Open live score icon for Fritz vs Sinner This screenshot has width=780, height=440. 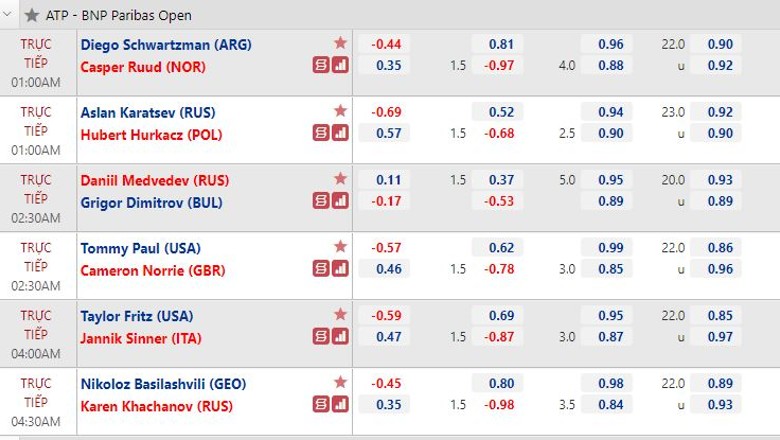[x=321, y=337]
